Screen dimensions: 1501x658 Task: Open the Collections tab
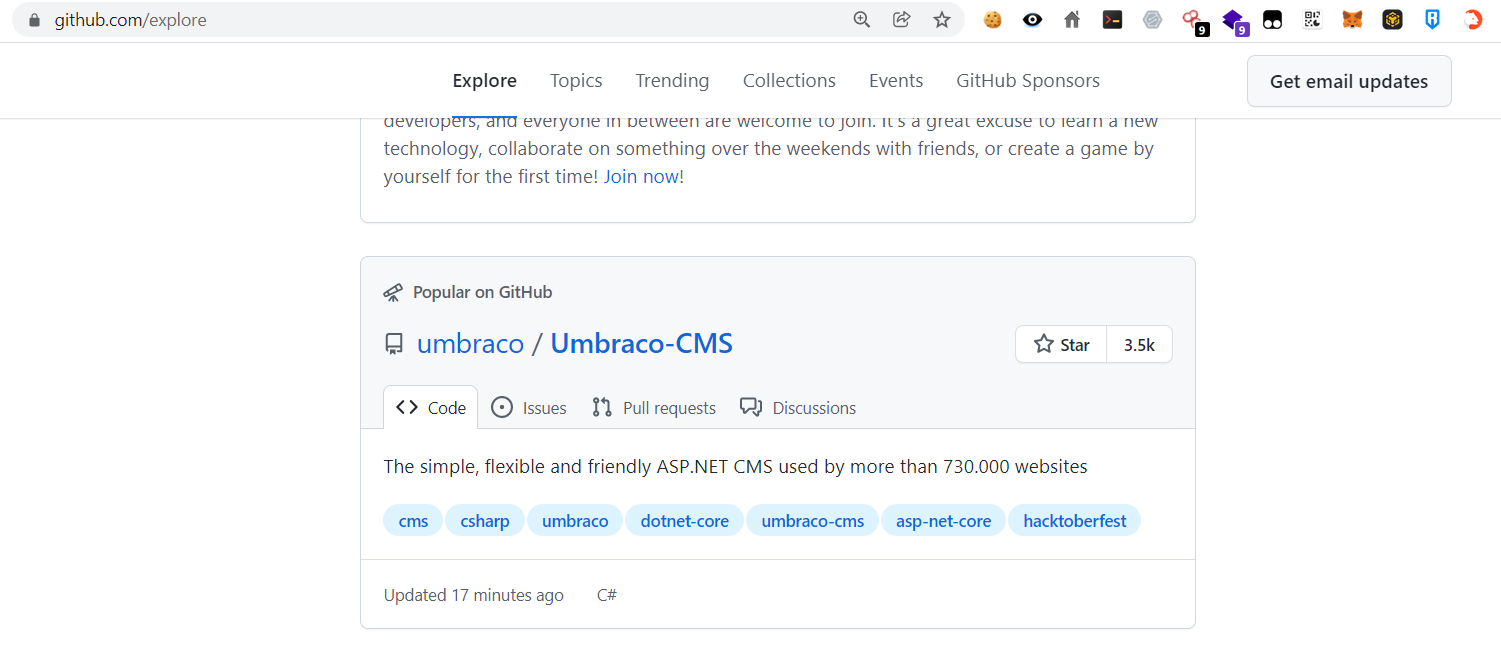tap(789, 81)
